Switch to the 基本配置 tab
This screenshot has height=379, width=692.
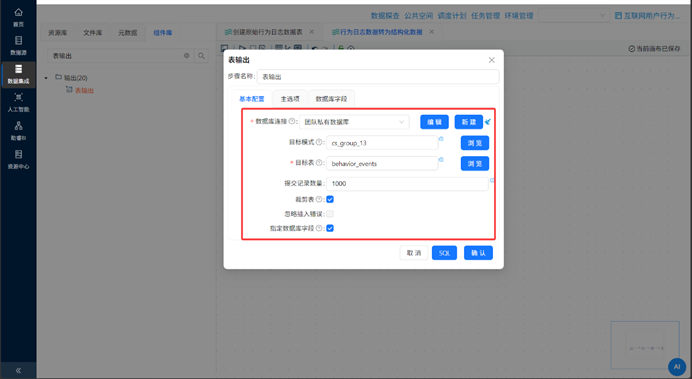(x=252, y=99)
